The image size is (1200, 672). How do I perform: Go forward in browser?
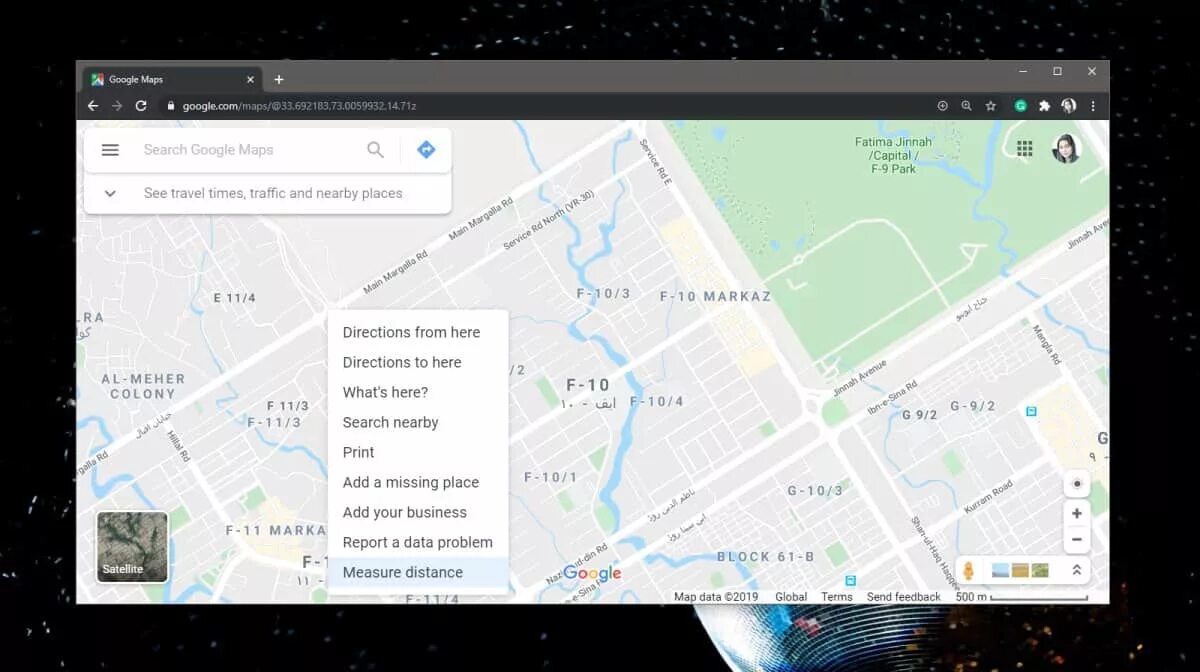click(x=117, y=106)
